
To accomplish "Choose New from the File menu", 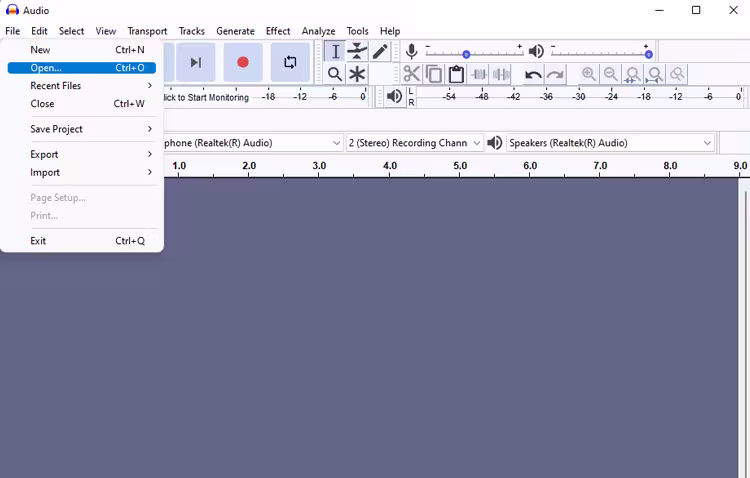I will click(x=82, y=50).
